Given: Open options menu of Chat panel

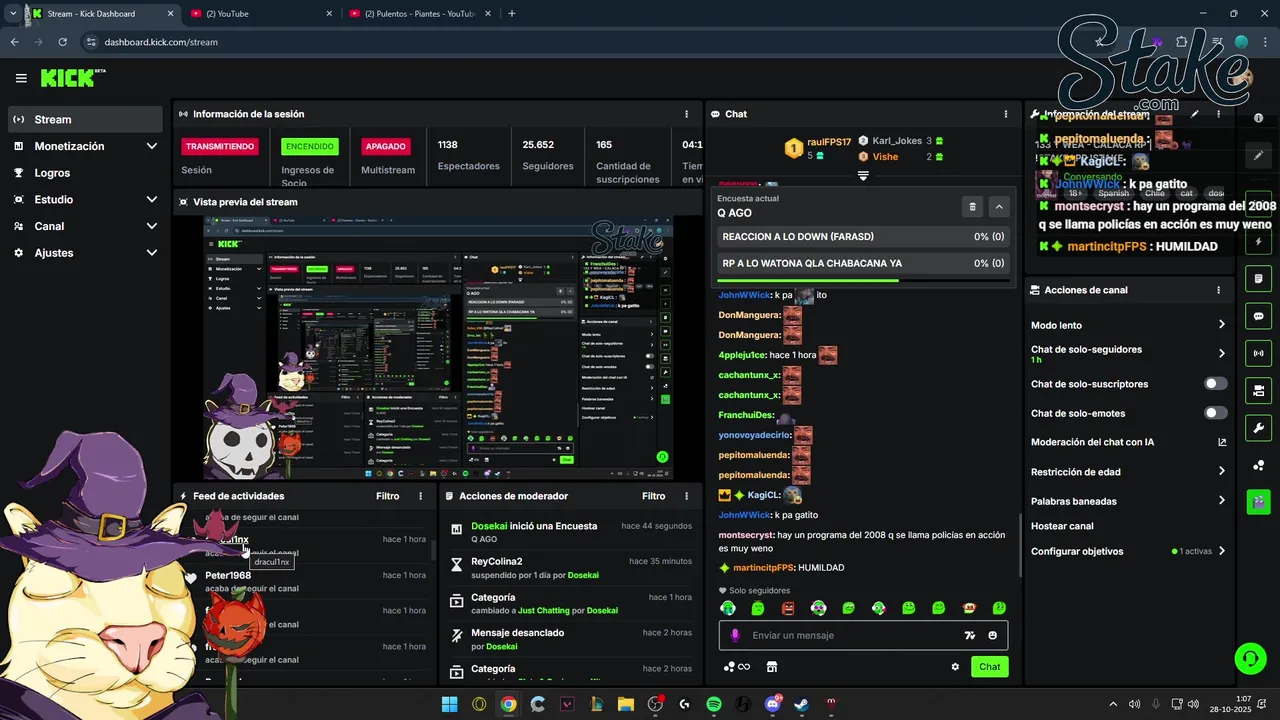Looking at the screenshot, I should pos(1006,114).
